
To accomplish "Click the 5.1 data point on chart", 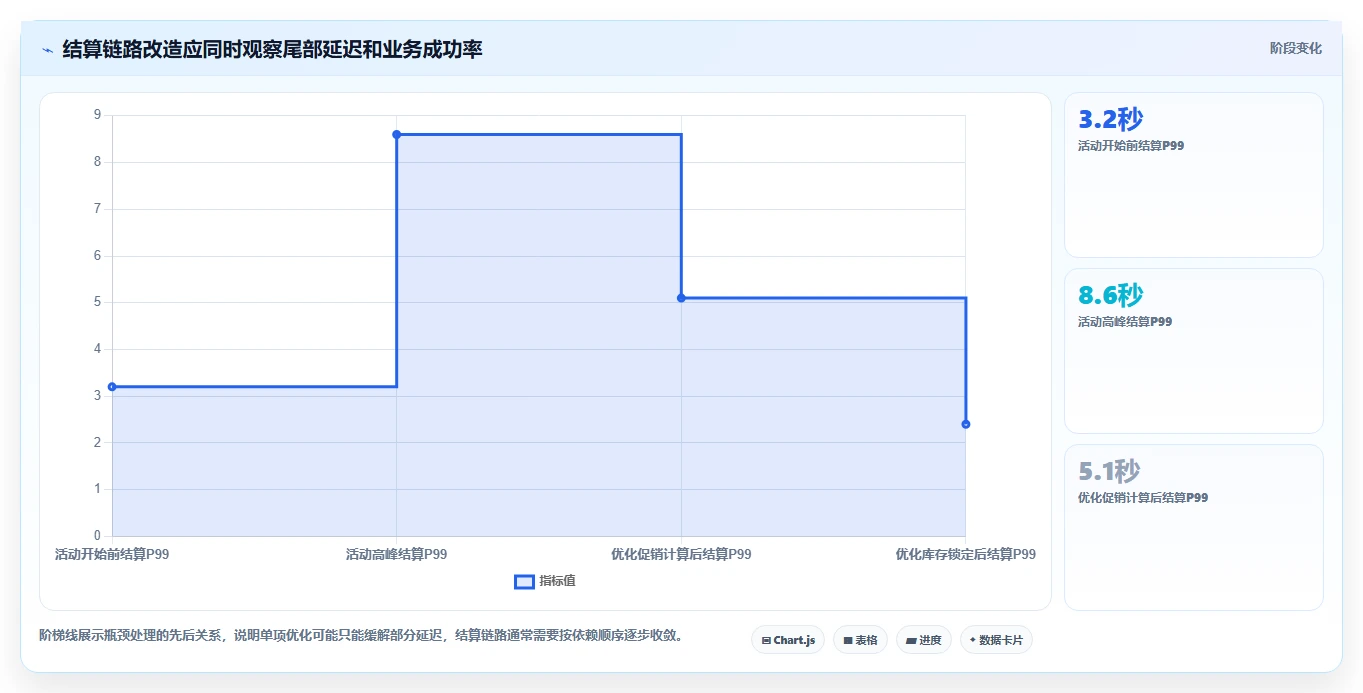I will point(681,298).
